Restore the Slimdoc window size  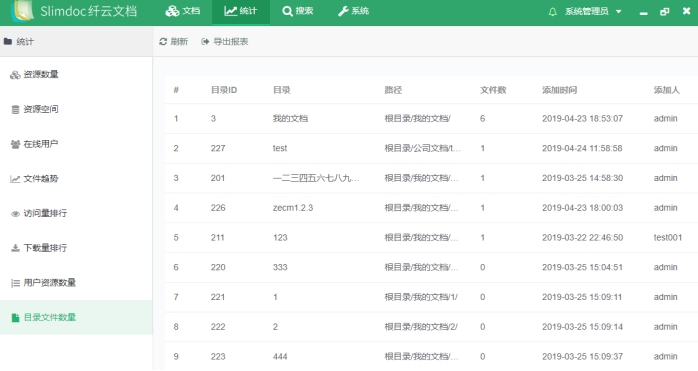pos(665,12)
